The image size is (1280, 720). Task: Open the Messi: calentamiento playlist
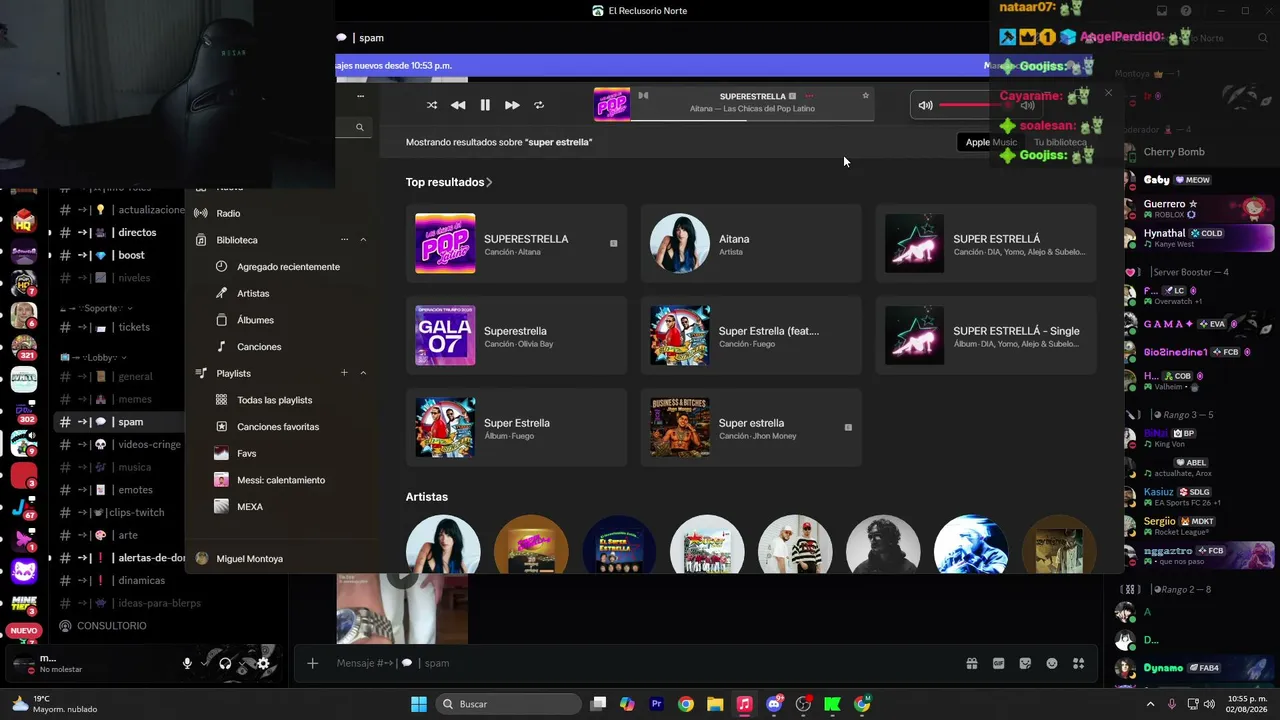(x=280, y=480)
